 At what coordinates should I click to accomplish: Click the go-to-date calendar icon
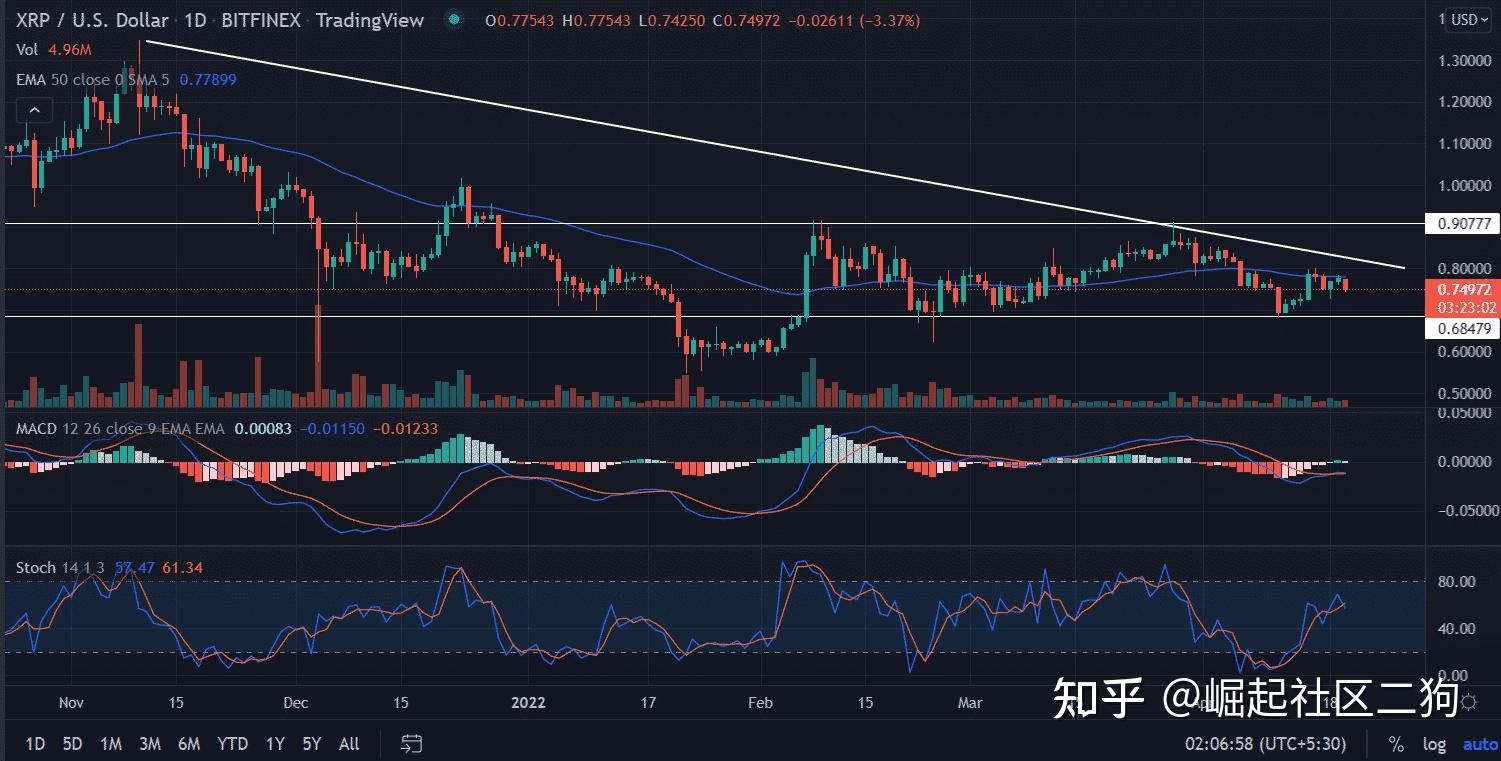411,744
